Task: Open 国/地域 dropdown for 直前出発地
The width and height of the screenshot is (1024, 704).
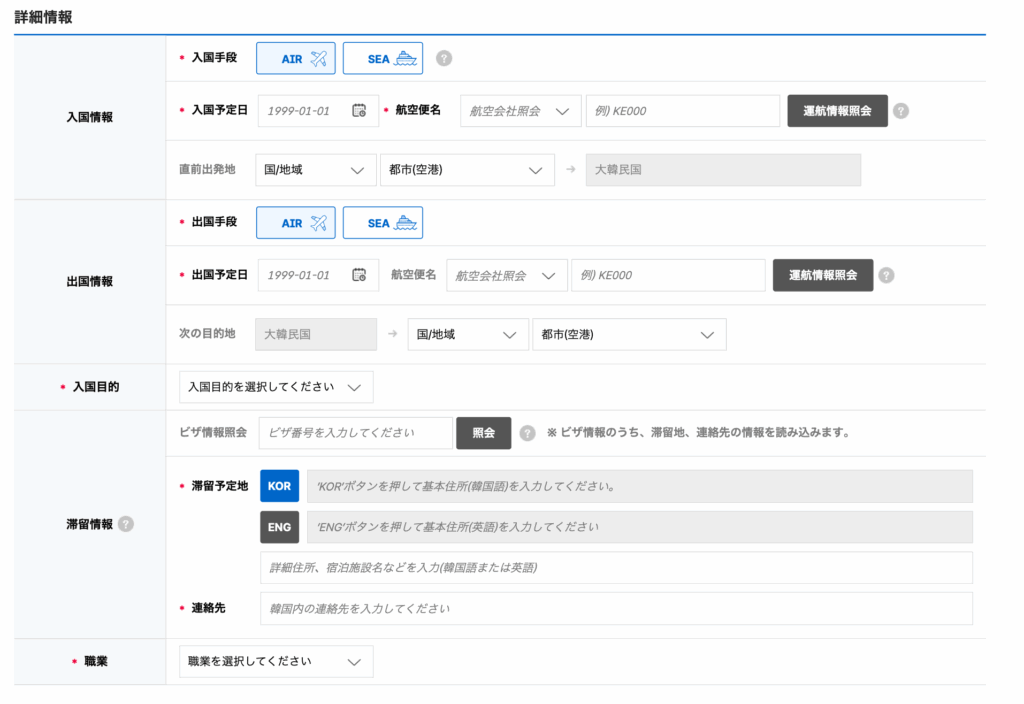Action: tap(315, 170)
